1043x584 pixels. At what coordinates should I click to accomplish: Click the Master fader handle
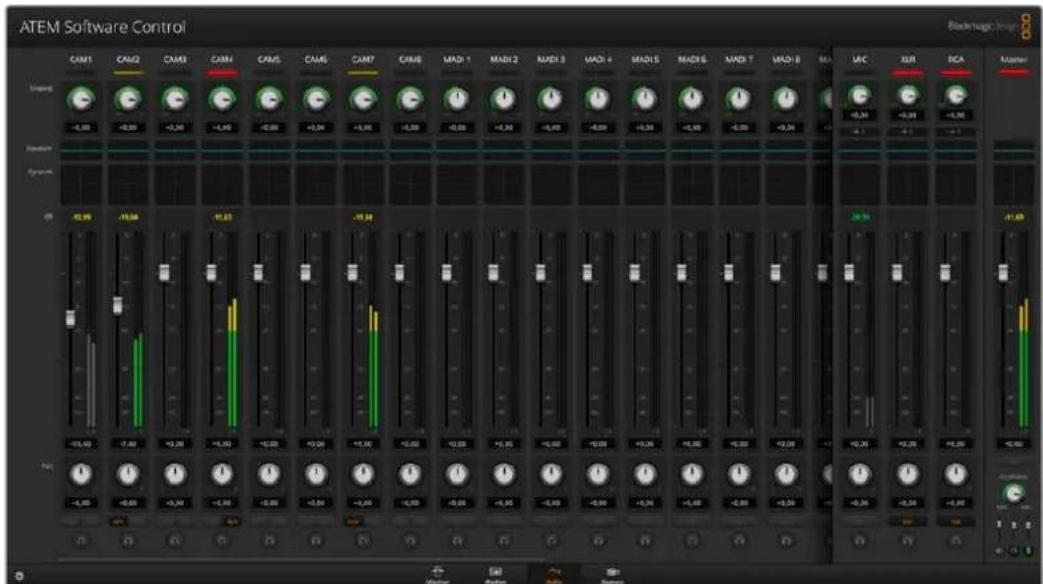[x=1003, y=273]
